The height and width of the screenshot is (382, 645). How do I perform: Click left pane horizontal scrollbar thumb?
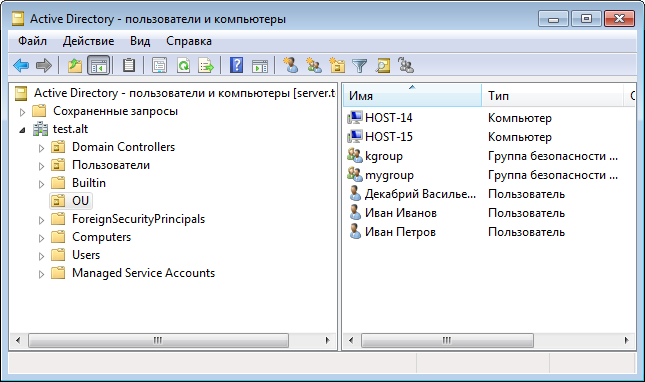[x=158, y=340]
